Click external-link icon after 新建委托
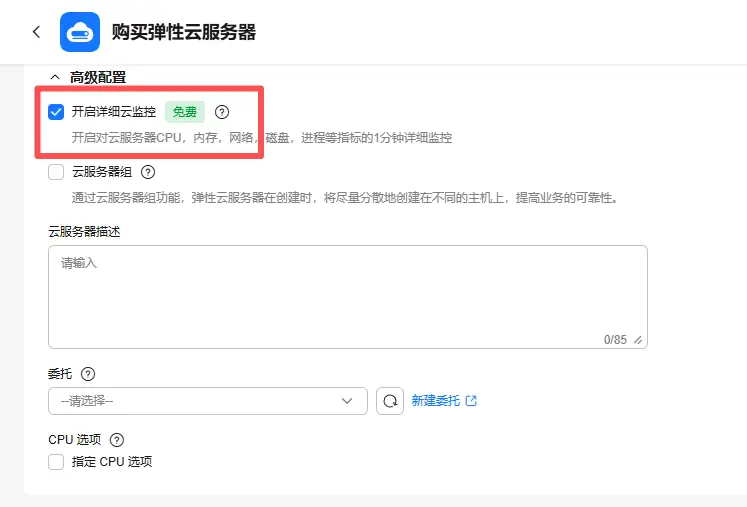 point(472,401)
